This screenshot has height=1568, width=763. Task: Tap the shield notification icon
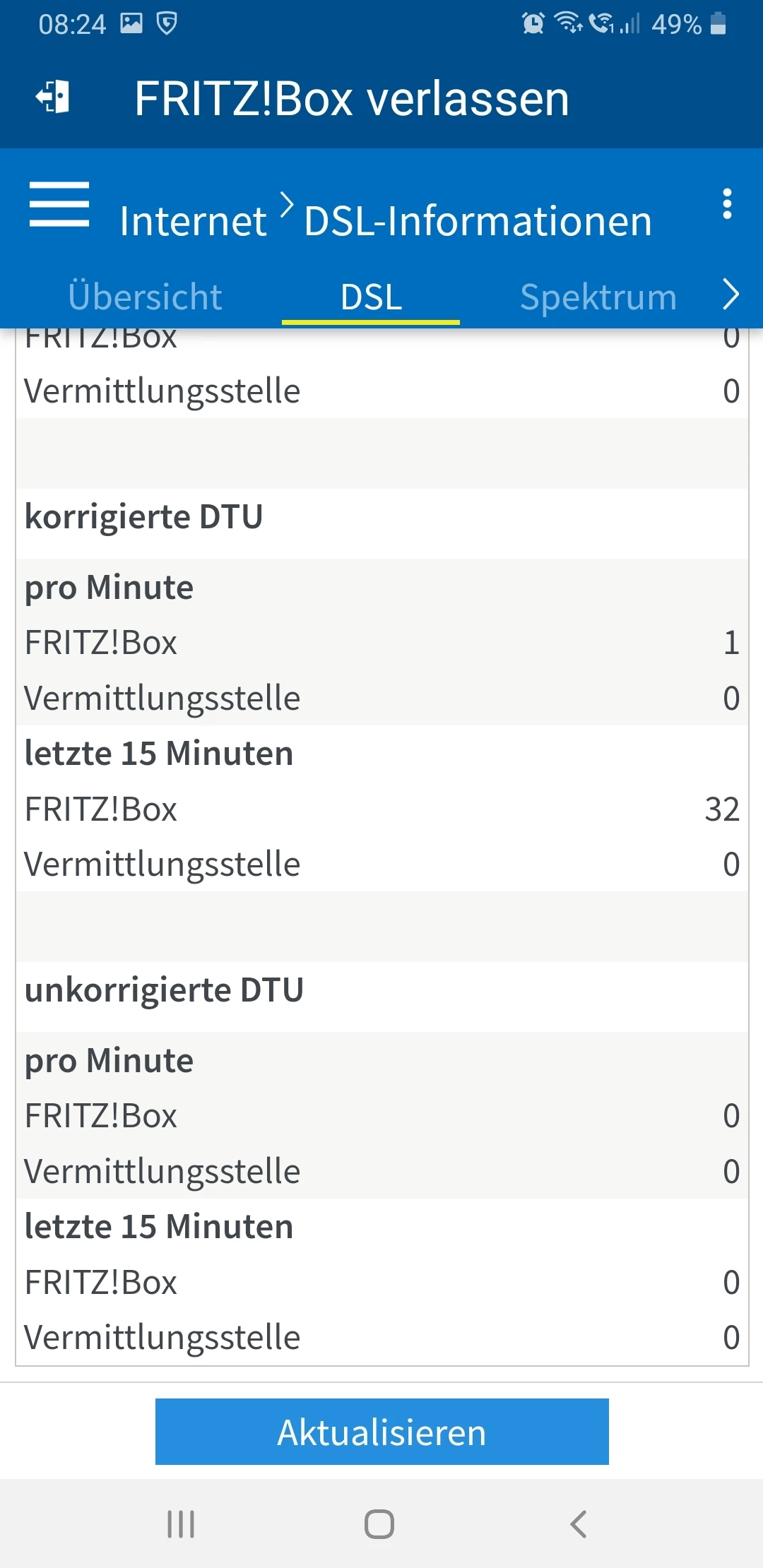click(167, 24)
